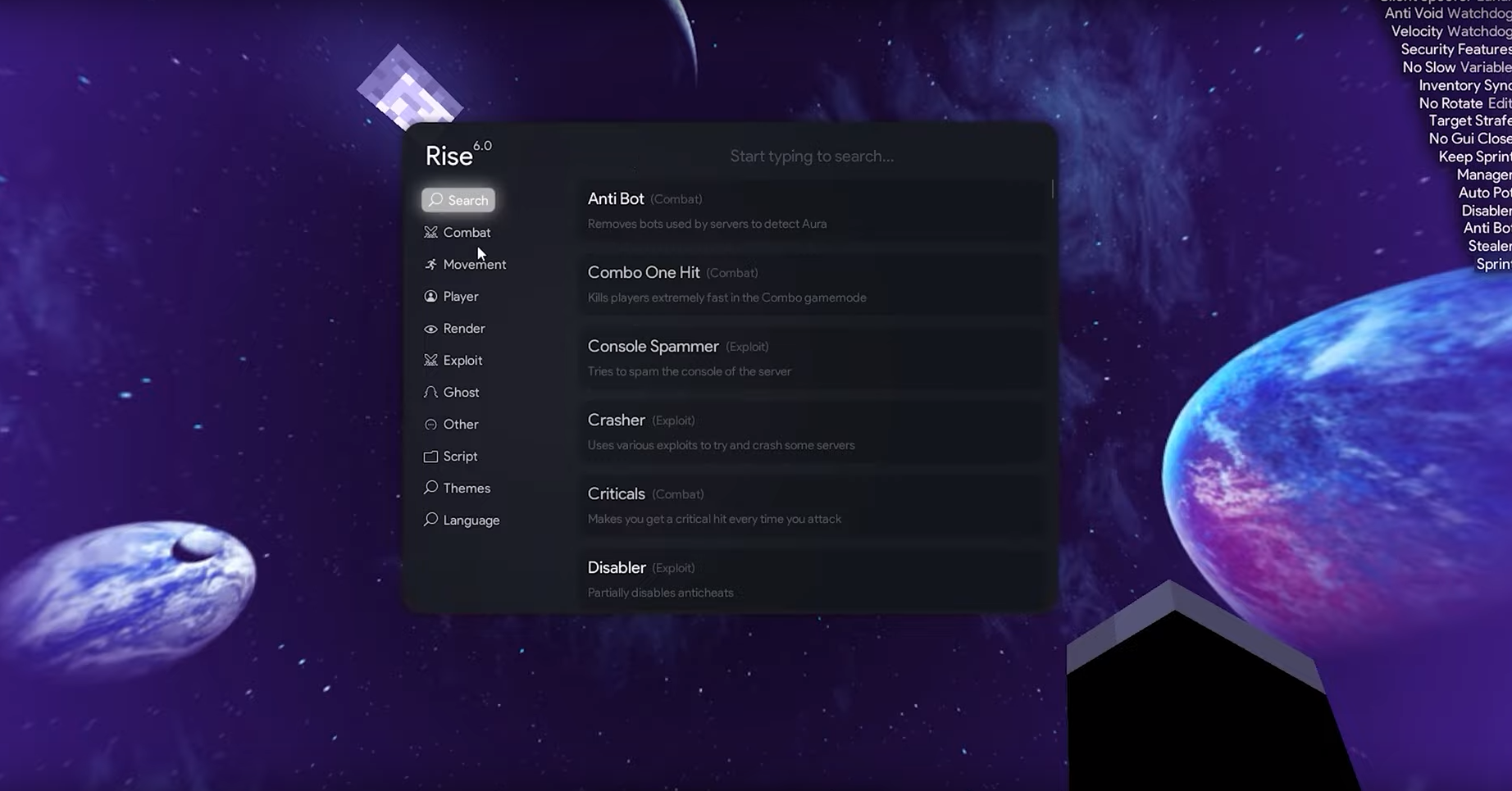Image resolution: width=1512 pixels, height=791 pixels.
Task: Click 'Security Features' in the HUD list
Action: click(x=1456, y=49)
